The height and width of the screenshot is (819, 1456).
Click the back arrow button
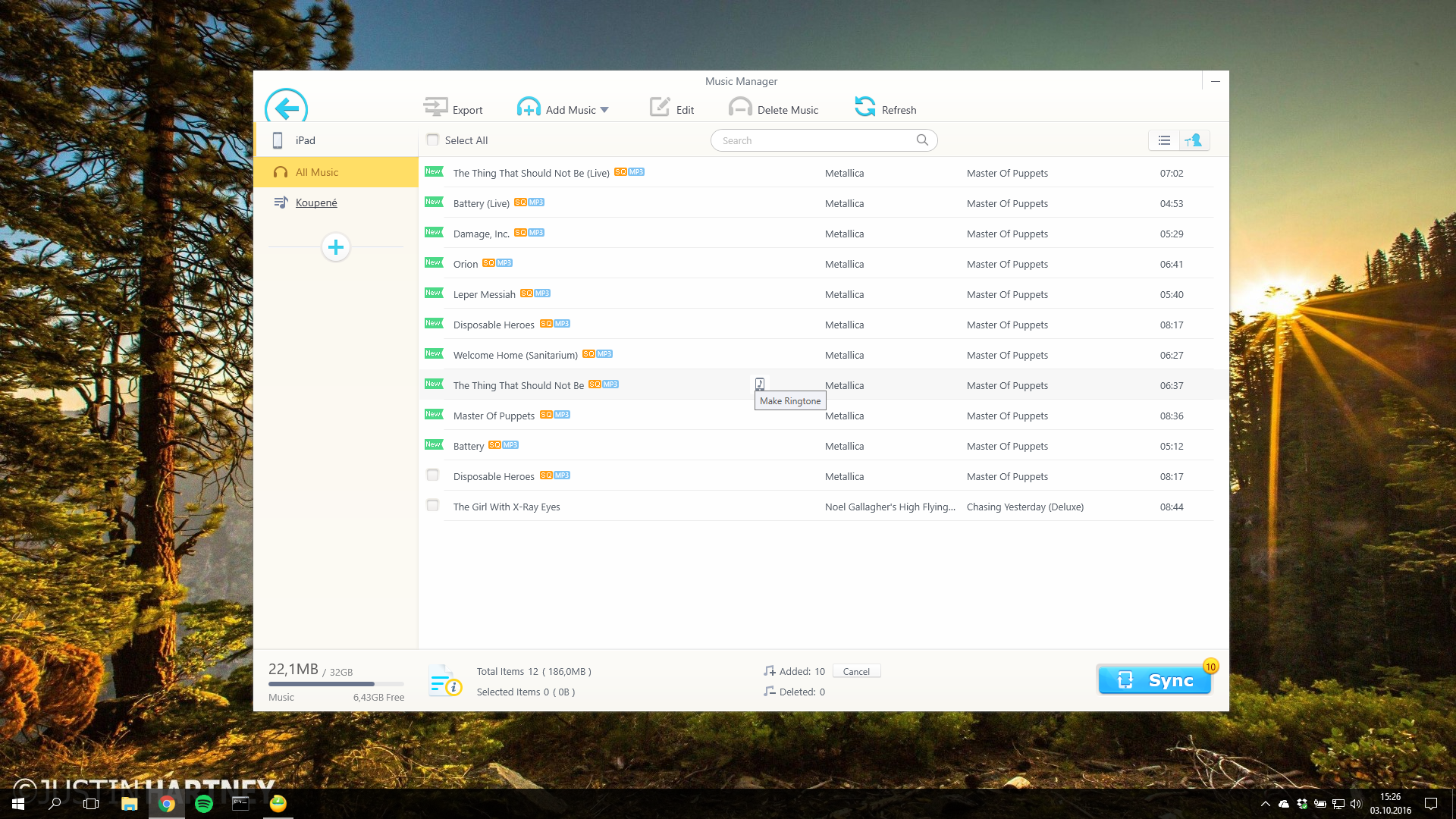tap(286, 108)
